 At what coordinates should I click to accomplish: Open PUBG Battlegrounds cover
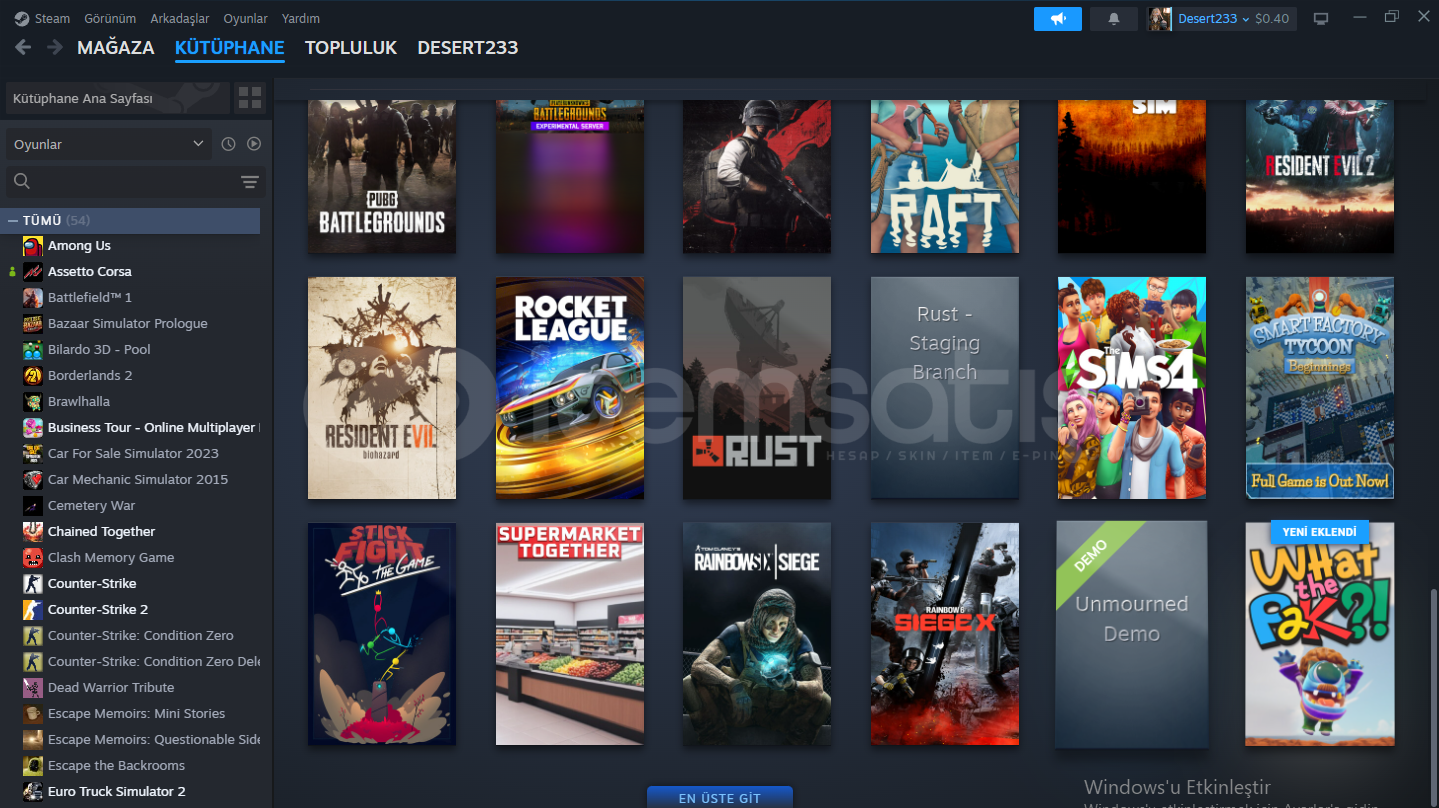click(x=382, y=176)
